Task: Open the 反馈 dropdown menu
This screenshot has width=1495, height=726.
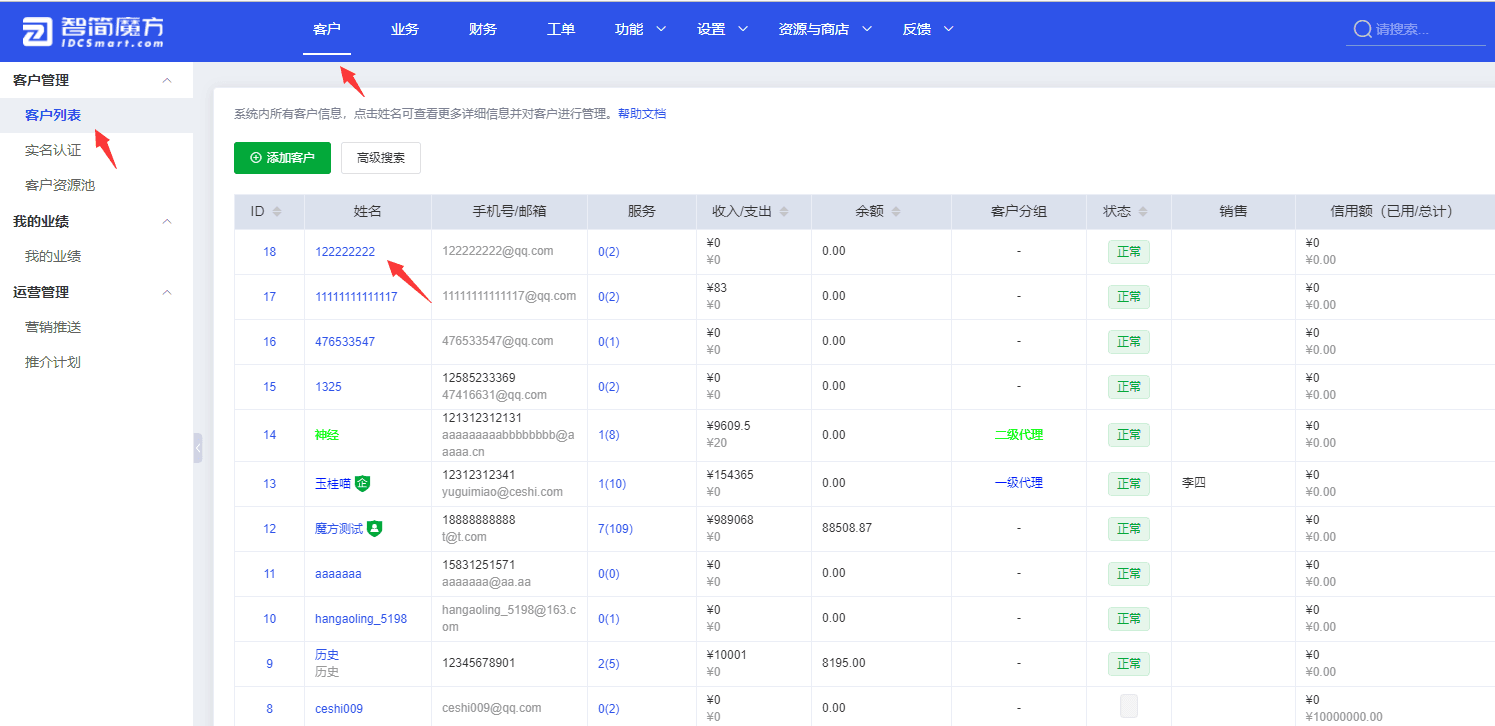Action: [x=928, y=29]
